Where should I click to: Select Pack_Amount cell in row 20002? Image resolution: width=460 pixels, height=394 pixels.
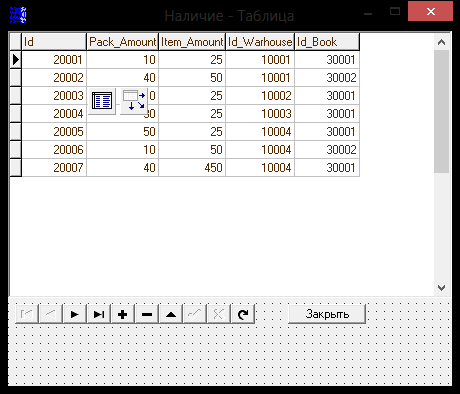[122, 78]
